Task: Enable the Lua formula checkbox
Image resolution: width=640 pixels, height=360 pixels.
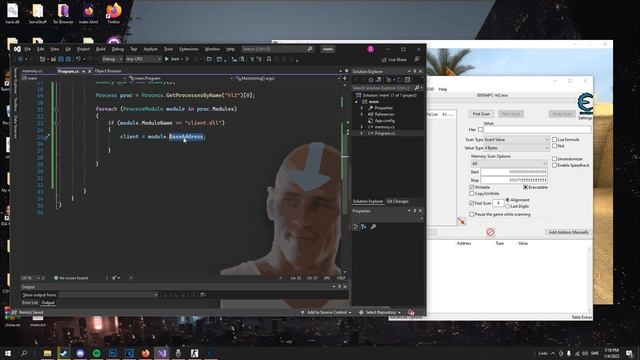Action: 555,140
